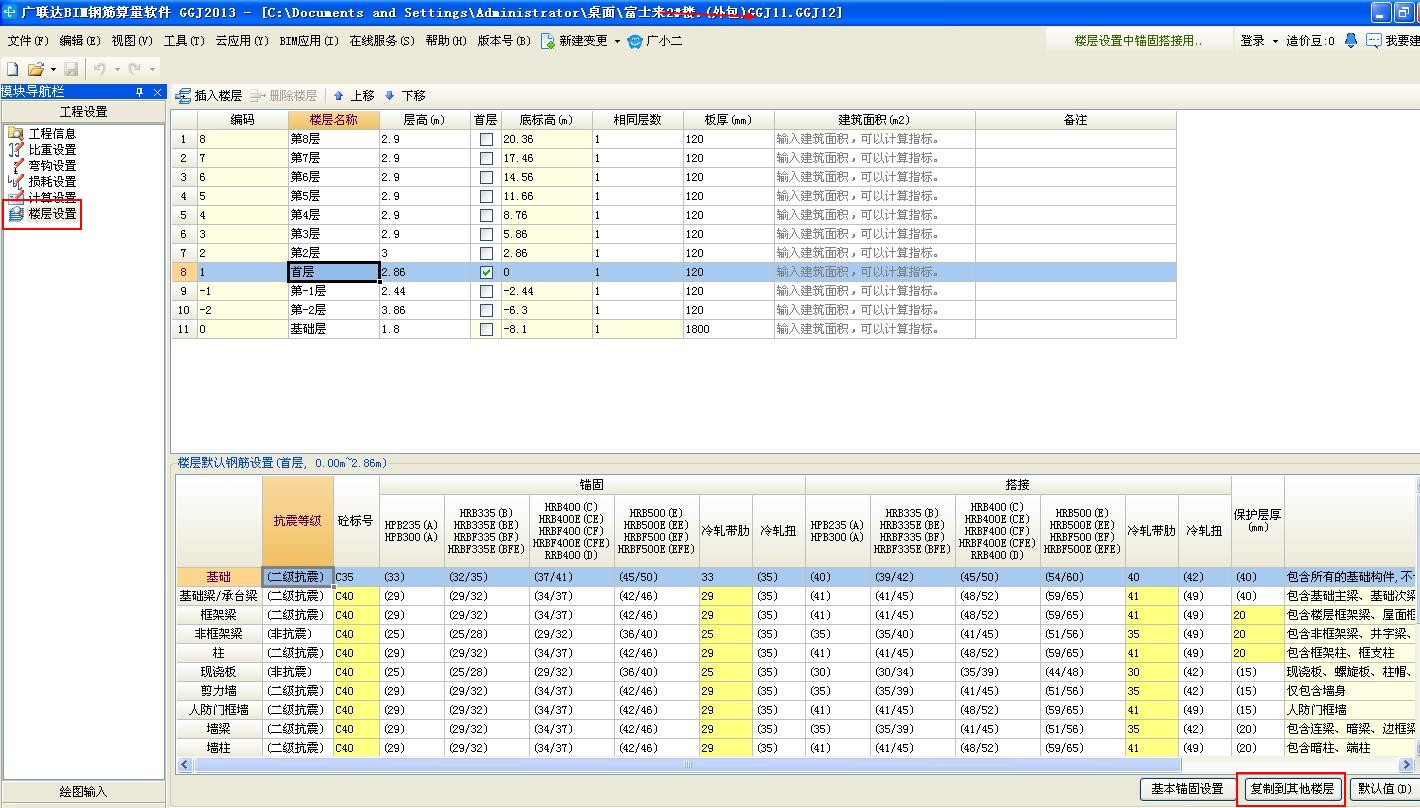Viewport: 1420px width, 808px height.
Task: Open 比重设置 in navigation tree
Action: tap(42, 150)
